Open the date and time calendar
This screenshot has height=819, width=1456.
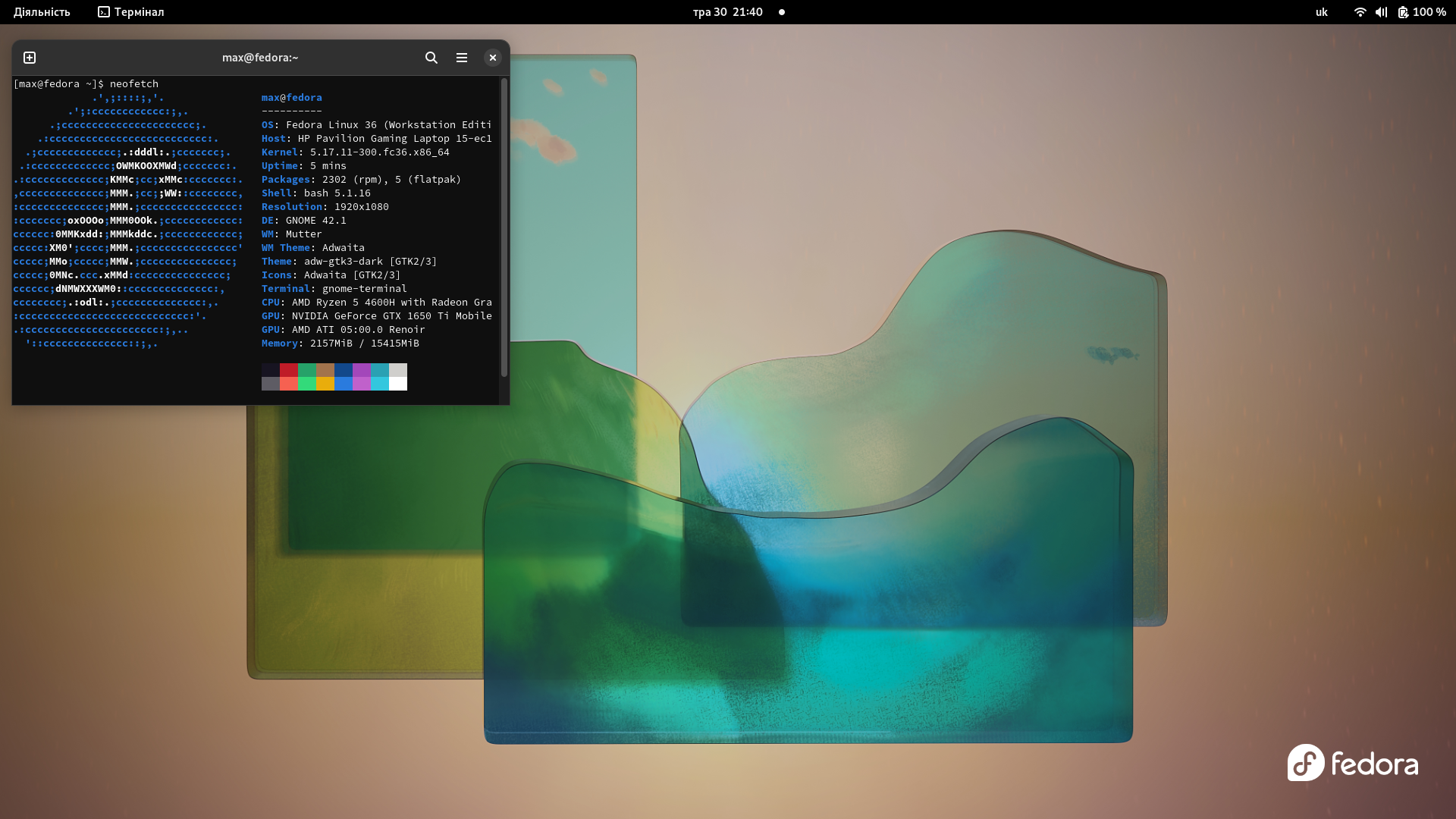pos(727,12)
